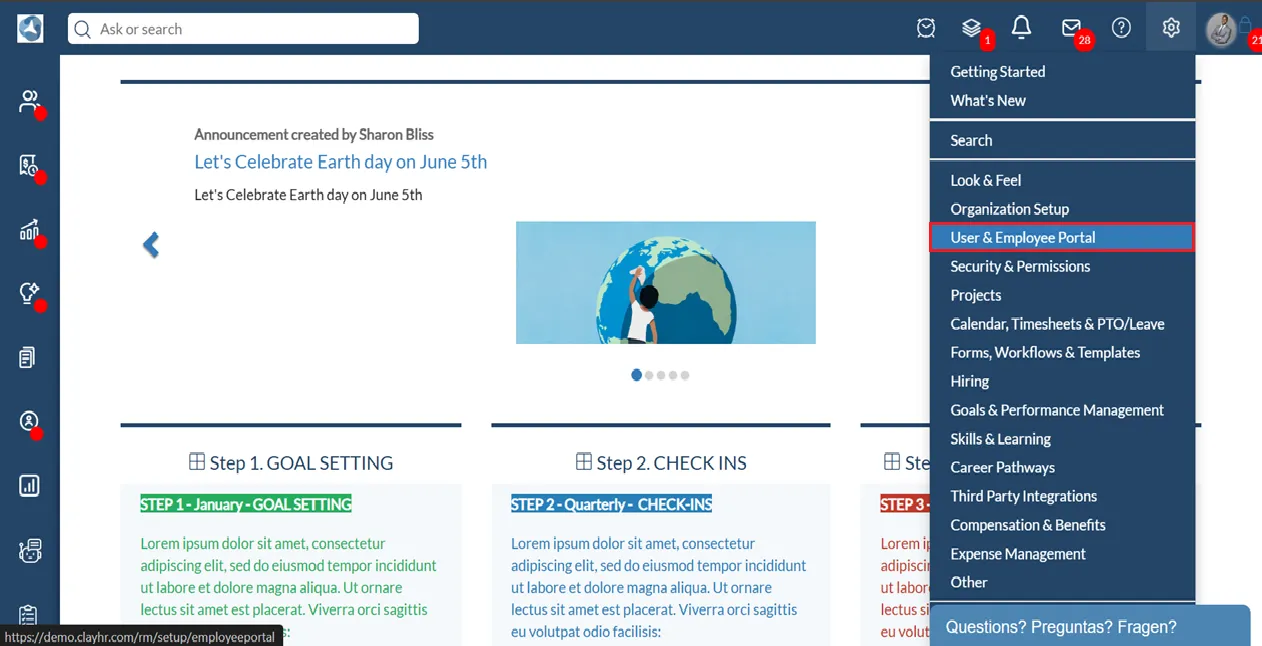
Task: Select the third carousel dot
Action: (661, 376)
